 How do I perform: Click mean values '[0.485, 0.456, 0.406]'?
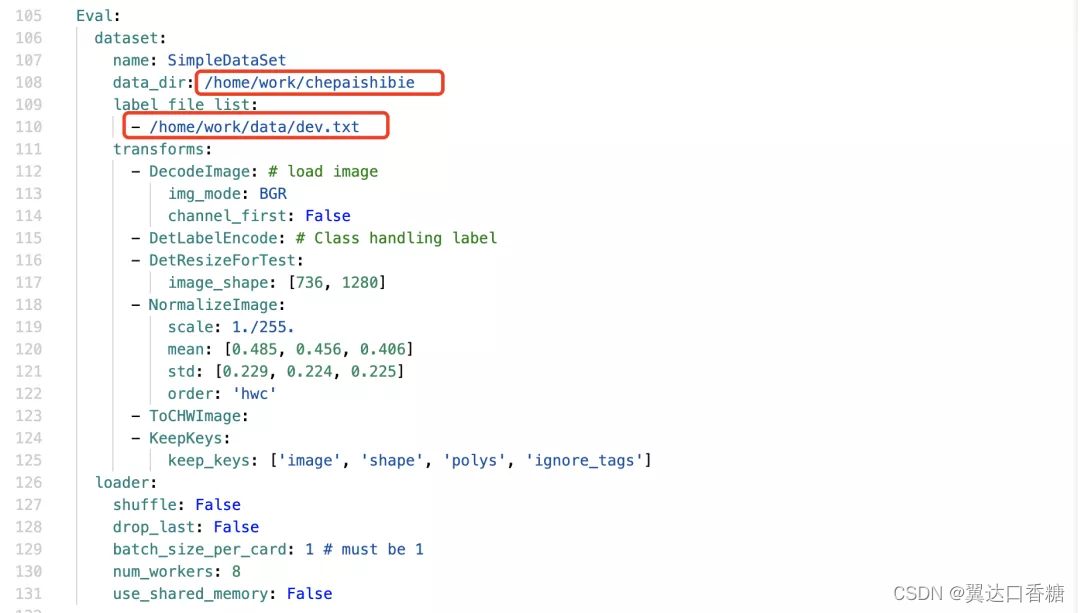click(318, 349)
